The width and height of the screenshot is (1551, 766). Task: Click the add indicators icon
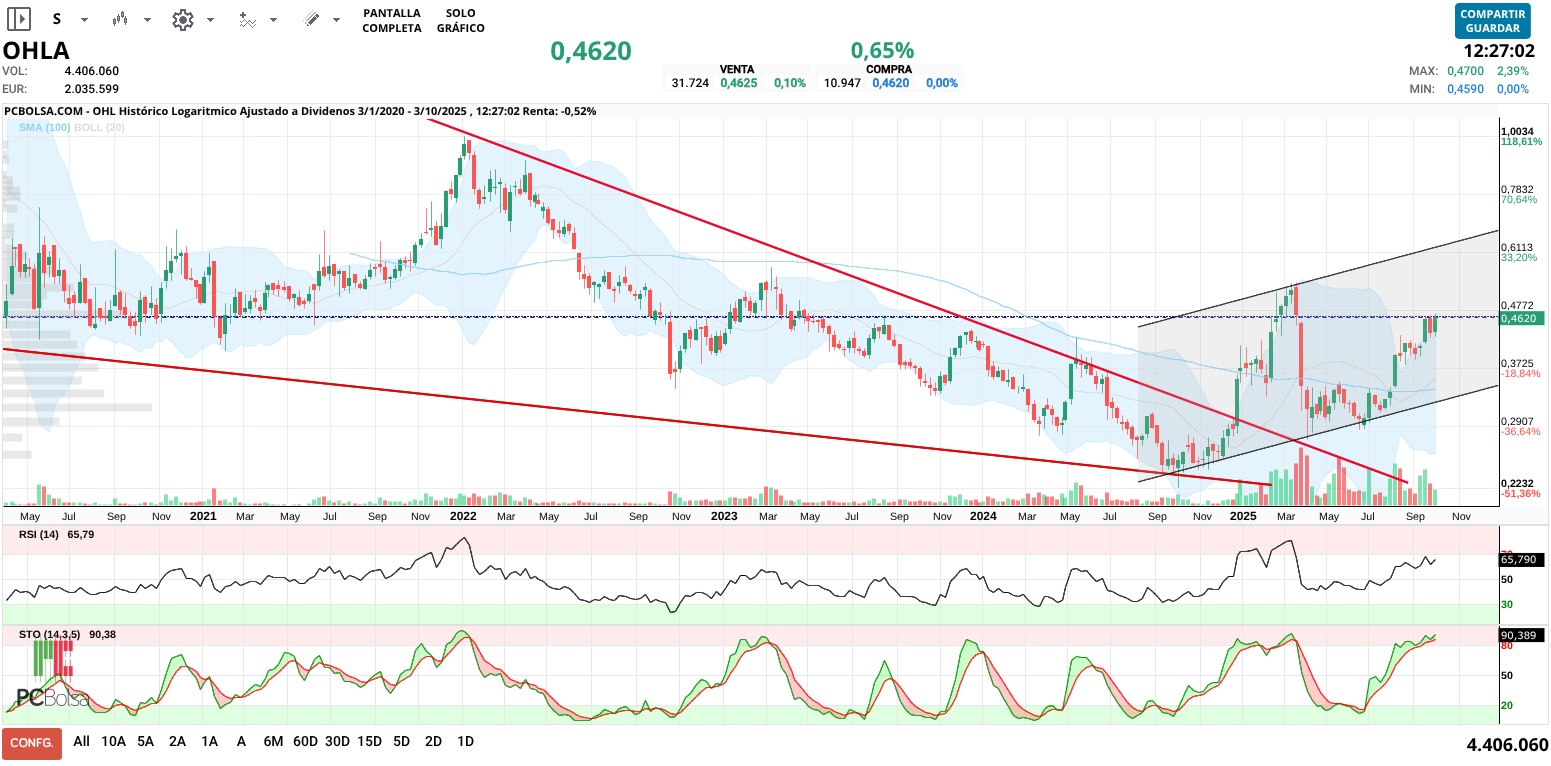[247, 19]
